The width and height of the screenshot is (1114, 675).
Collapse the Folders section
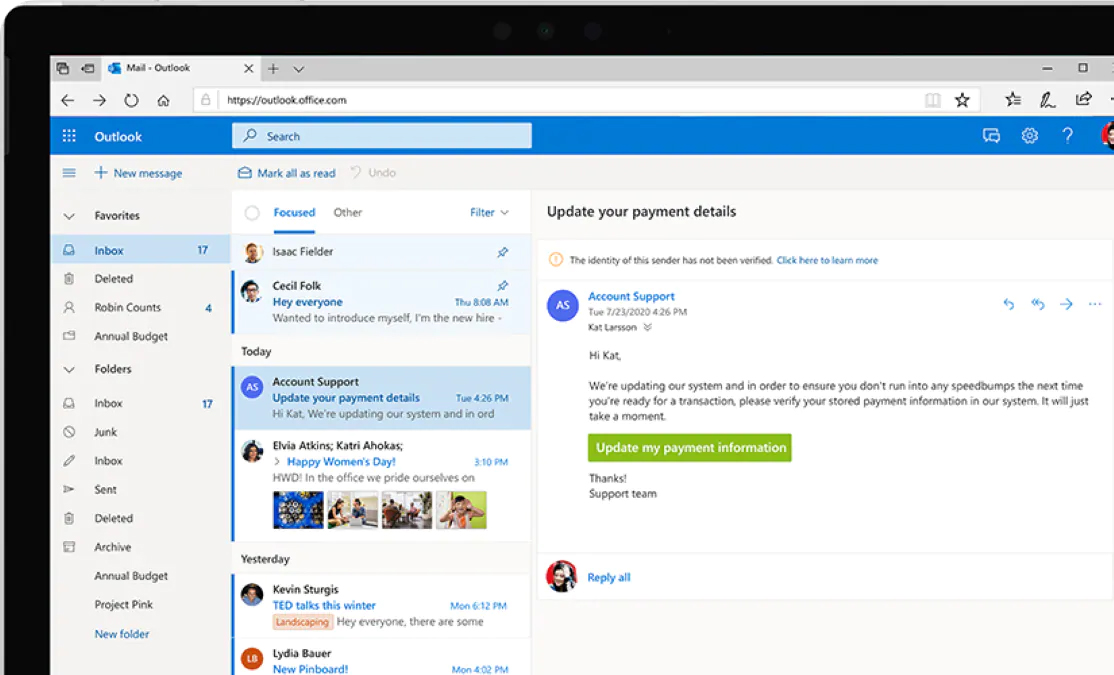click(x=69, y=369)
